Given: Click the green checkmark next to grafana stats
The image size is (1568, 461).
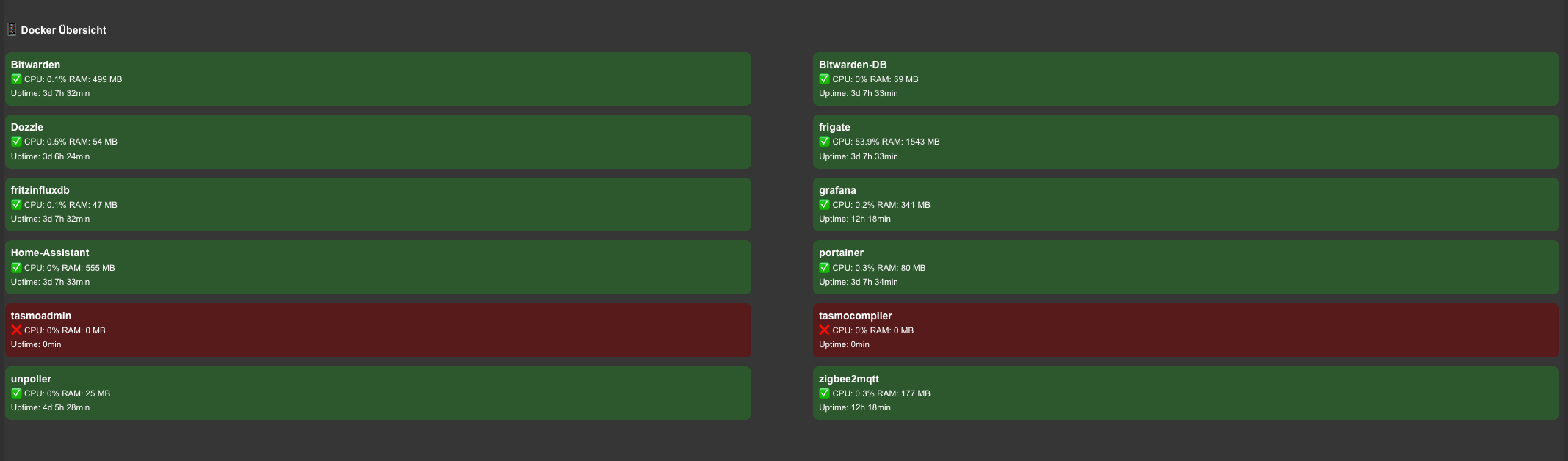Looking at the screenshot, I should (824, 205).
